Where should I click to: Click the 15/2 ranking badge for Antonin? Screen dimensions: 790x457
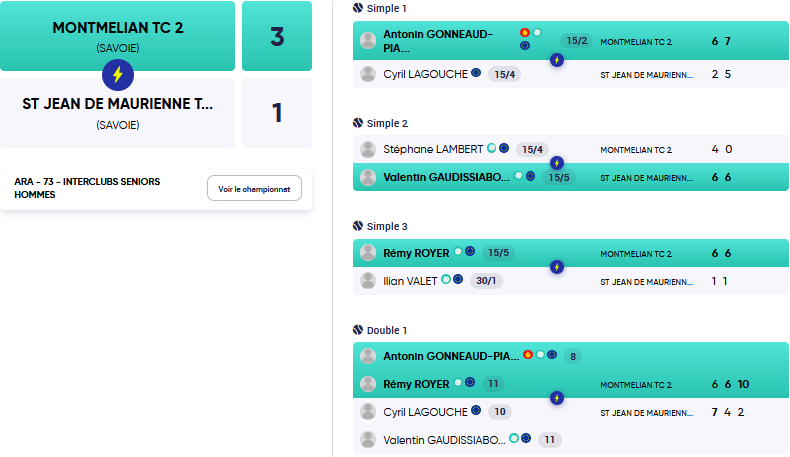576,41
